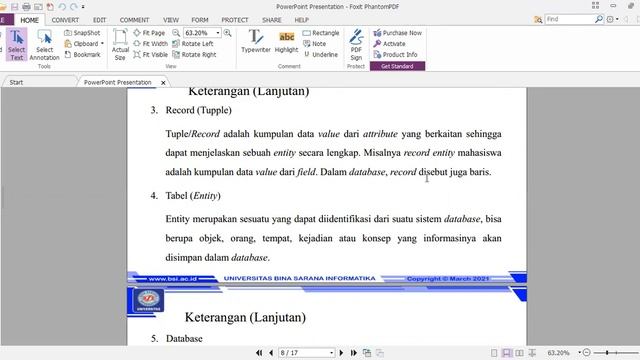Open the VIEW ribbon tab
The image size is (640, 360).
(x=171, y=20)
